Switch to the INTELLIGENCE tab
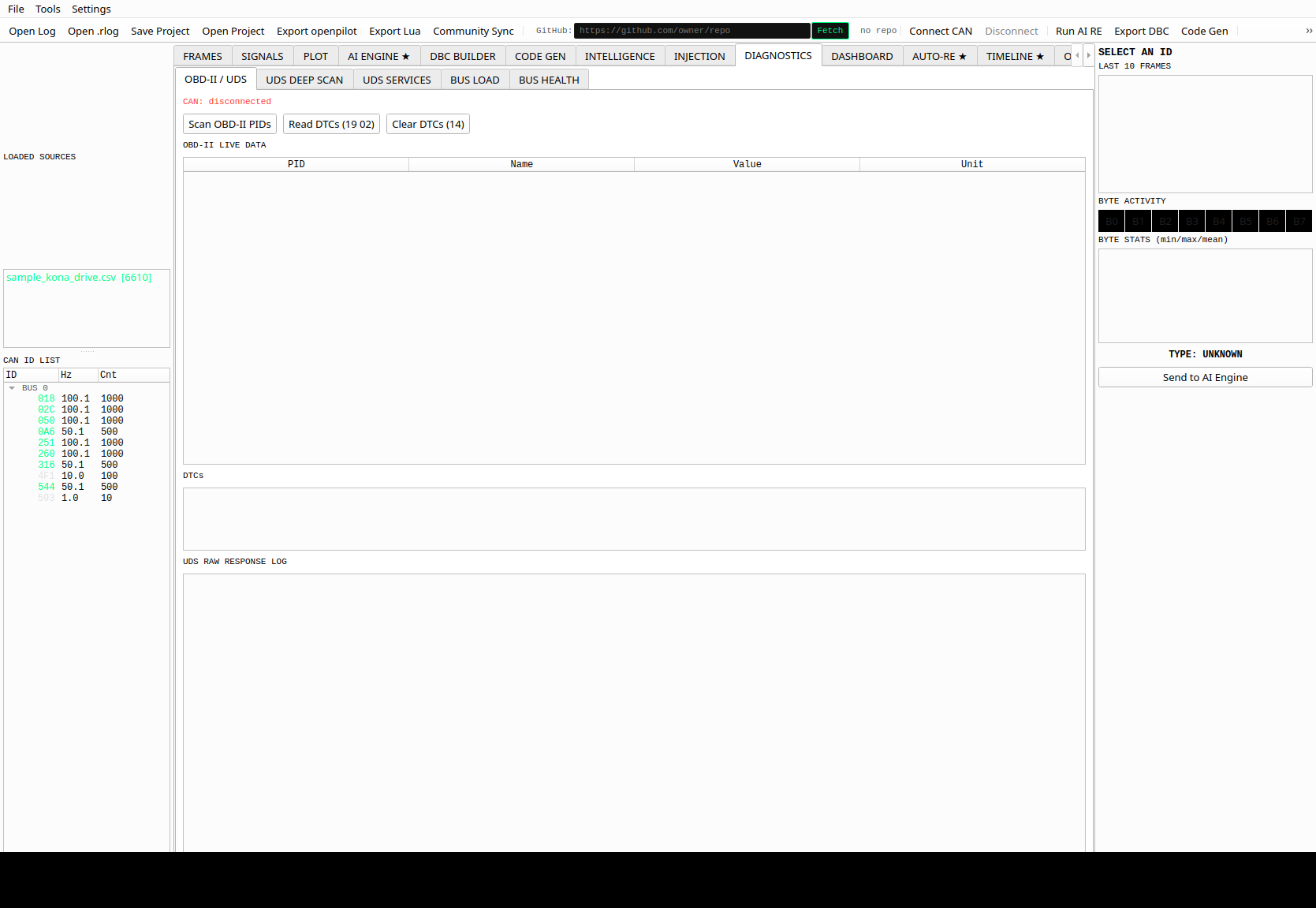Screen dimensions: 1316x908 tap(620, 56)
